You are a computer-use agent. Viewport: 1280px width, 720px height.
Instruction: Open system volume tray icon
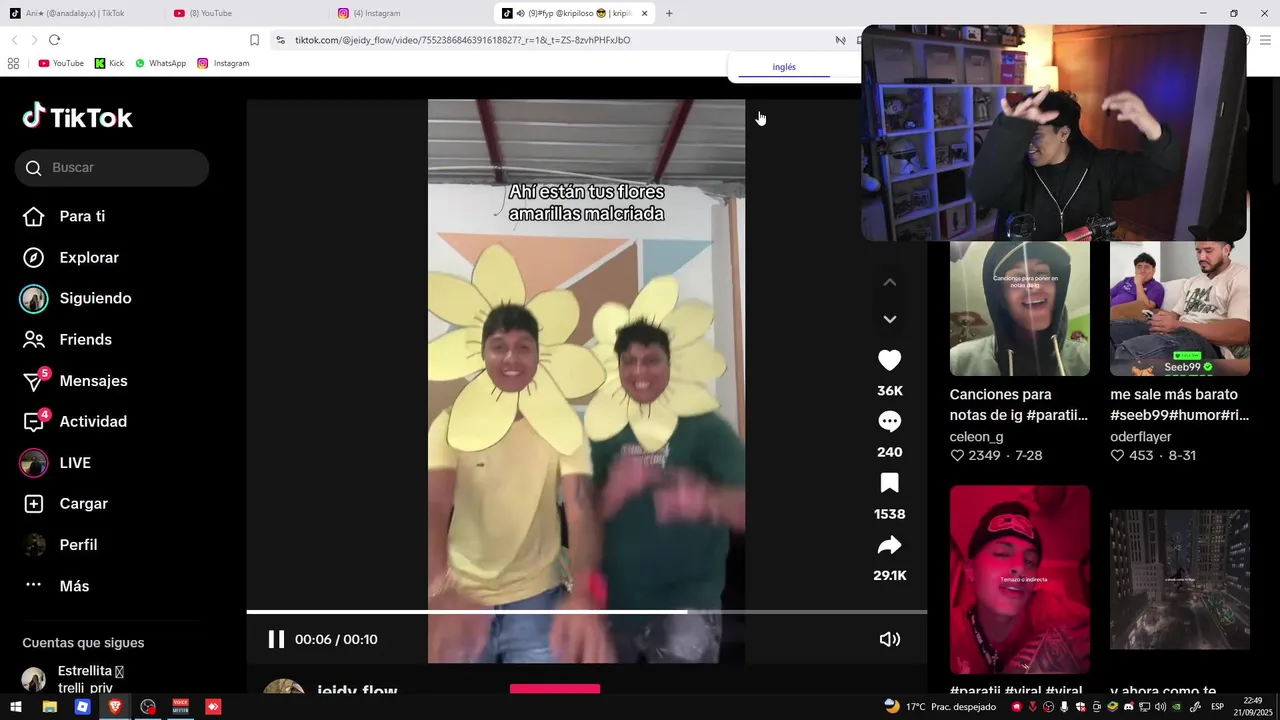click(x=1160, y=707)
